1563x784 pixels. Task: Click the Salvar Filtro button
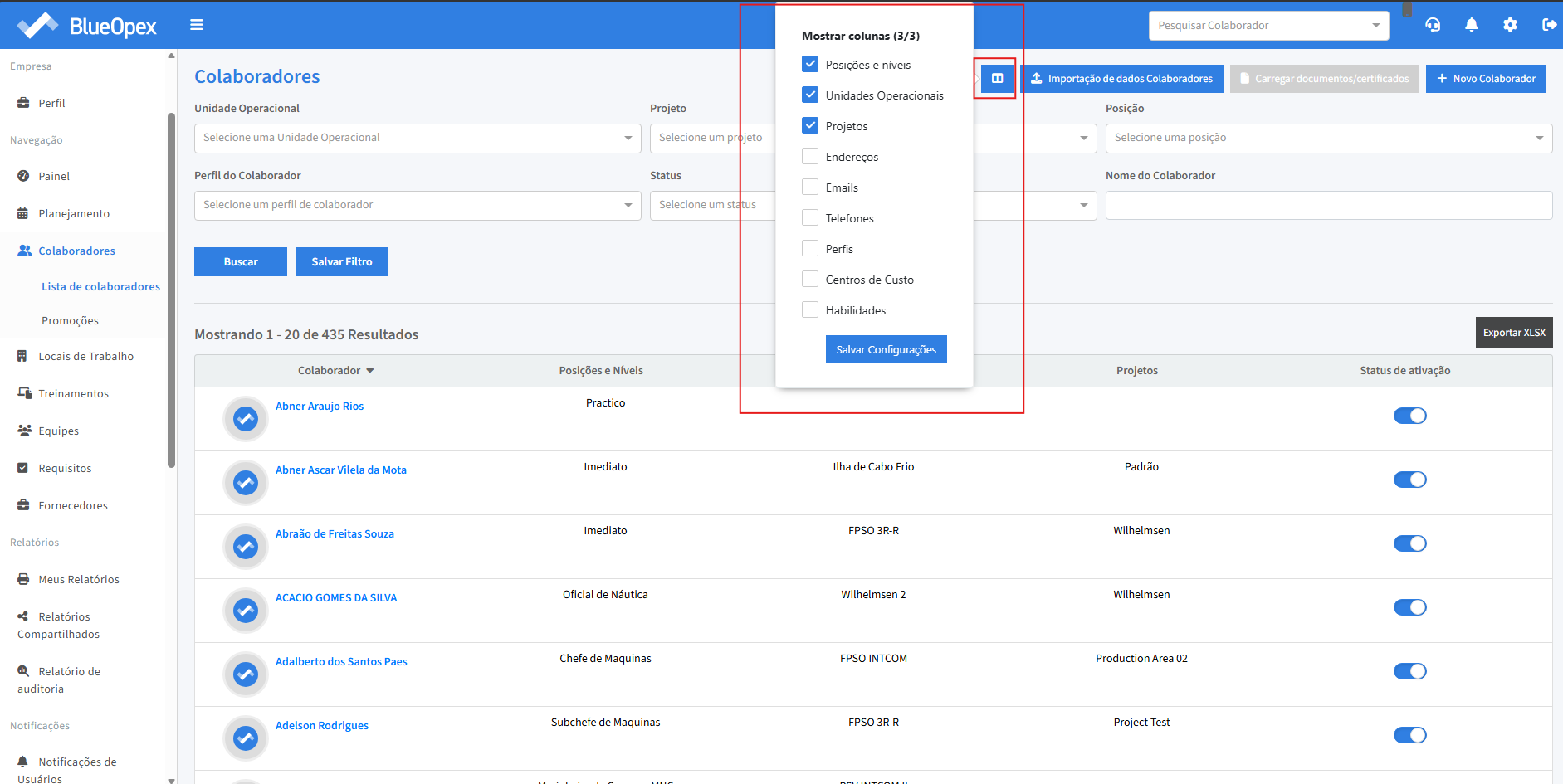click(x=342, y=261)
